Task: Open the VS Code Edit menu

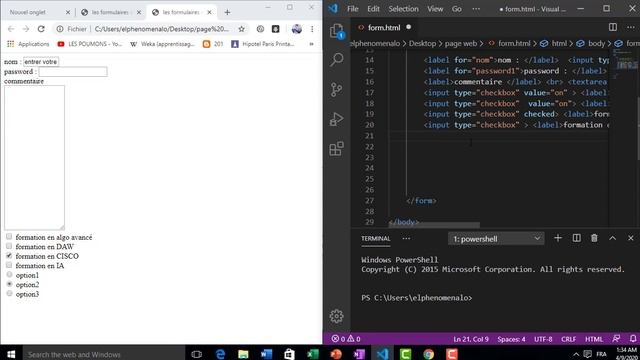Action: 373,9
